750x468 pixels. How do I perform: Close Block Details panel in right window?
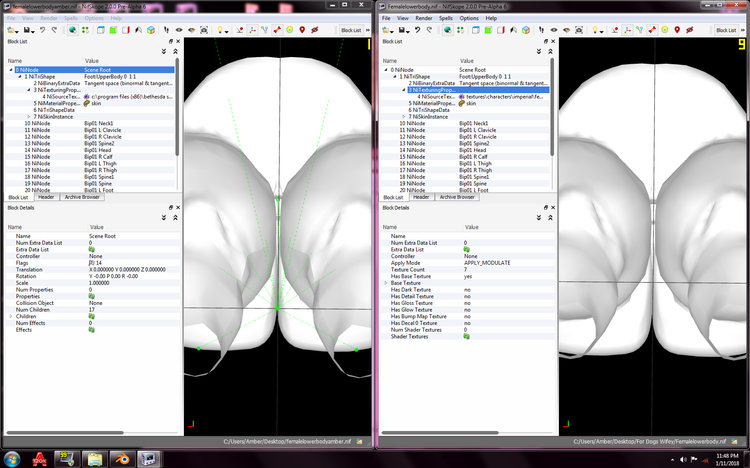tap(553, 208)
